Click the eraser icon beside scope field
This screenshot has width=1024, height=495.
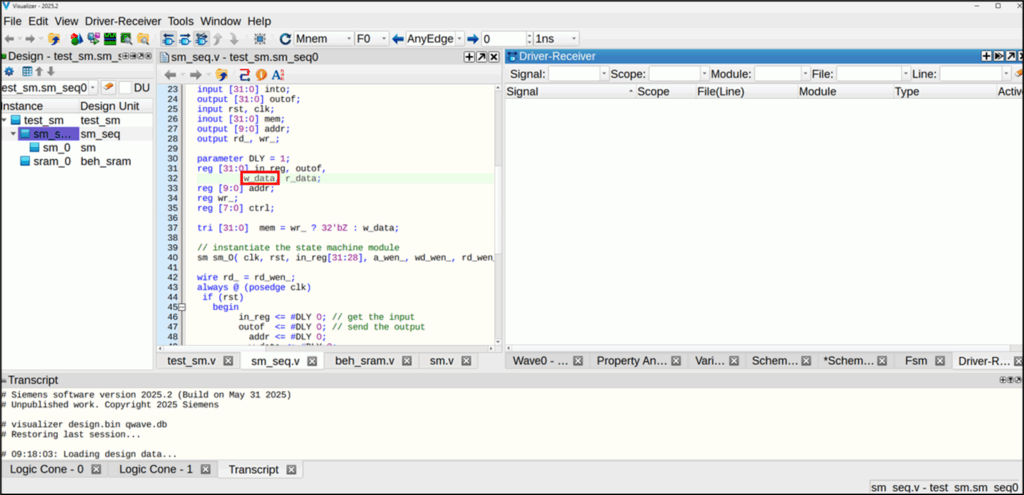click(107, 89)
